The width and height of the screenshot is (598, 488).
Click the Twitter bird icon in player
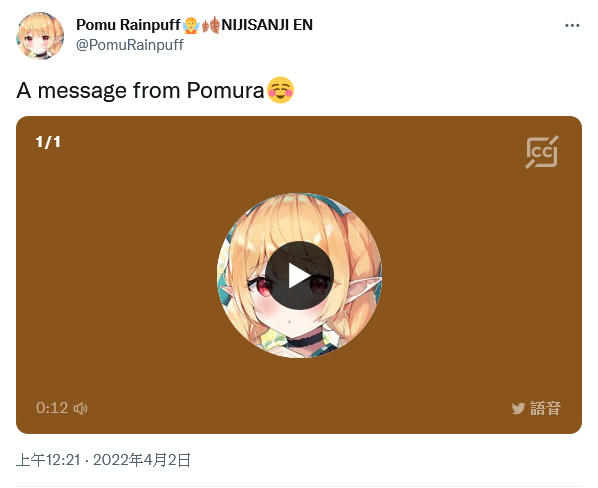click(518, 409)
